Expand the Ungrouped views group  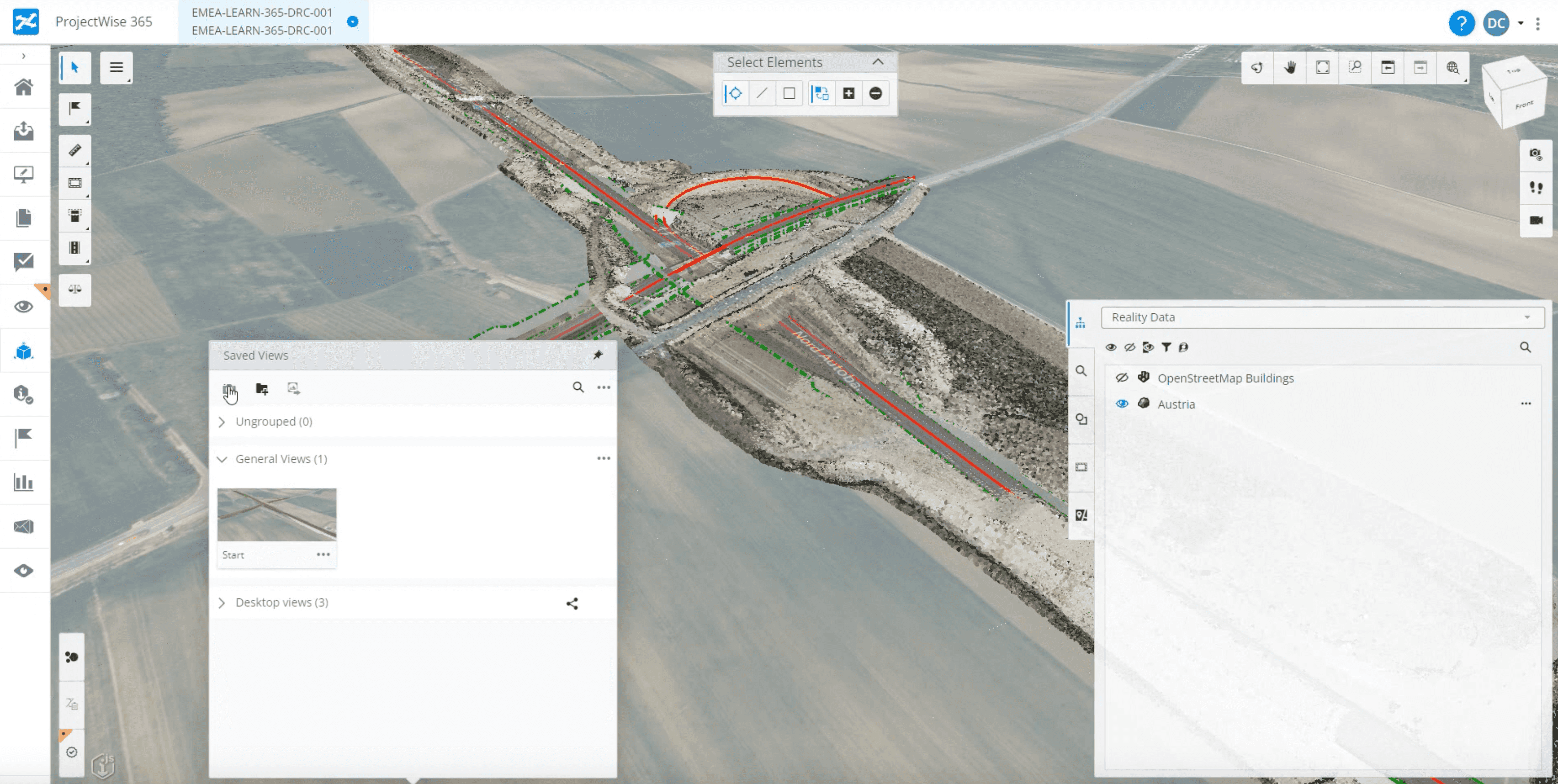[222, 422]
